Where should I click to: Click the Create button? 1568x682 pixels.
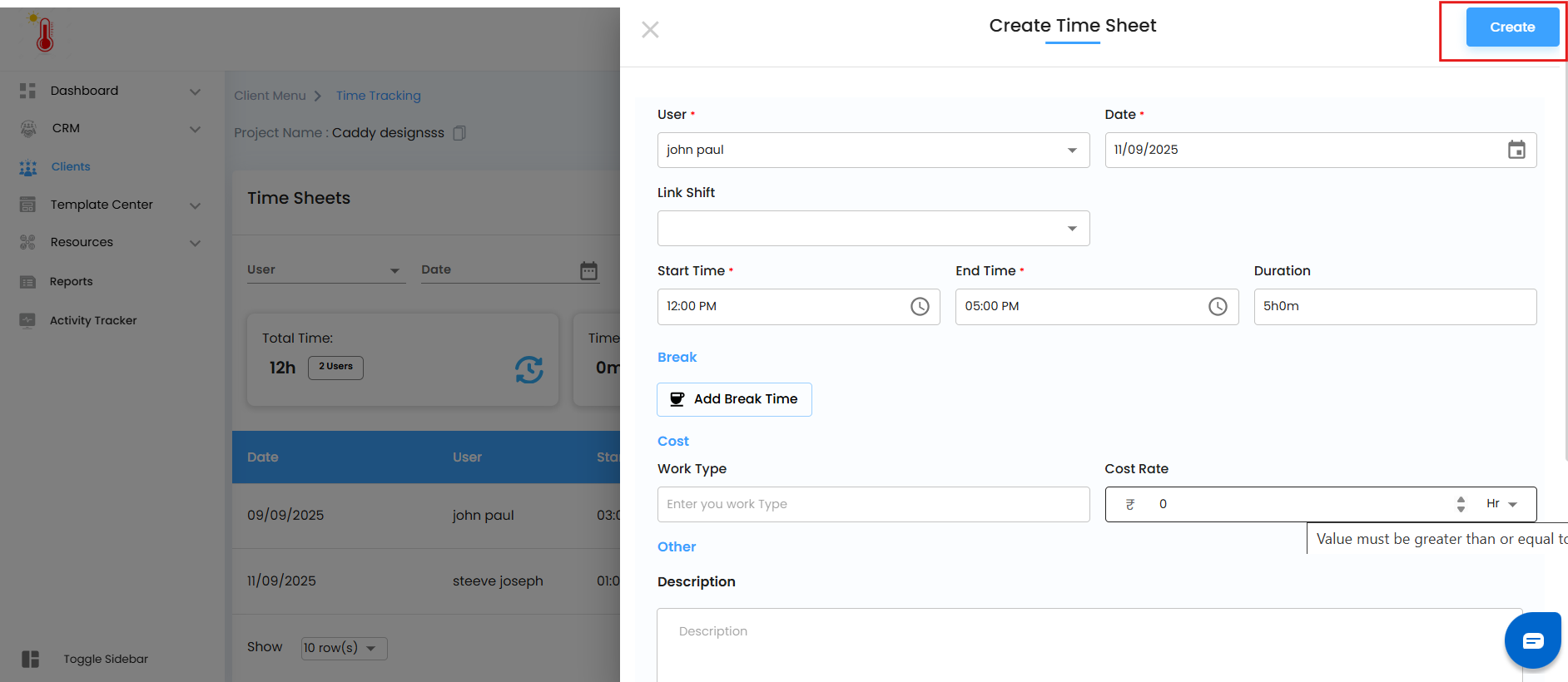click(1511, 27)
